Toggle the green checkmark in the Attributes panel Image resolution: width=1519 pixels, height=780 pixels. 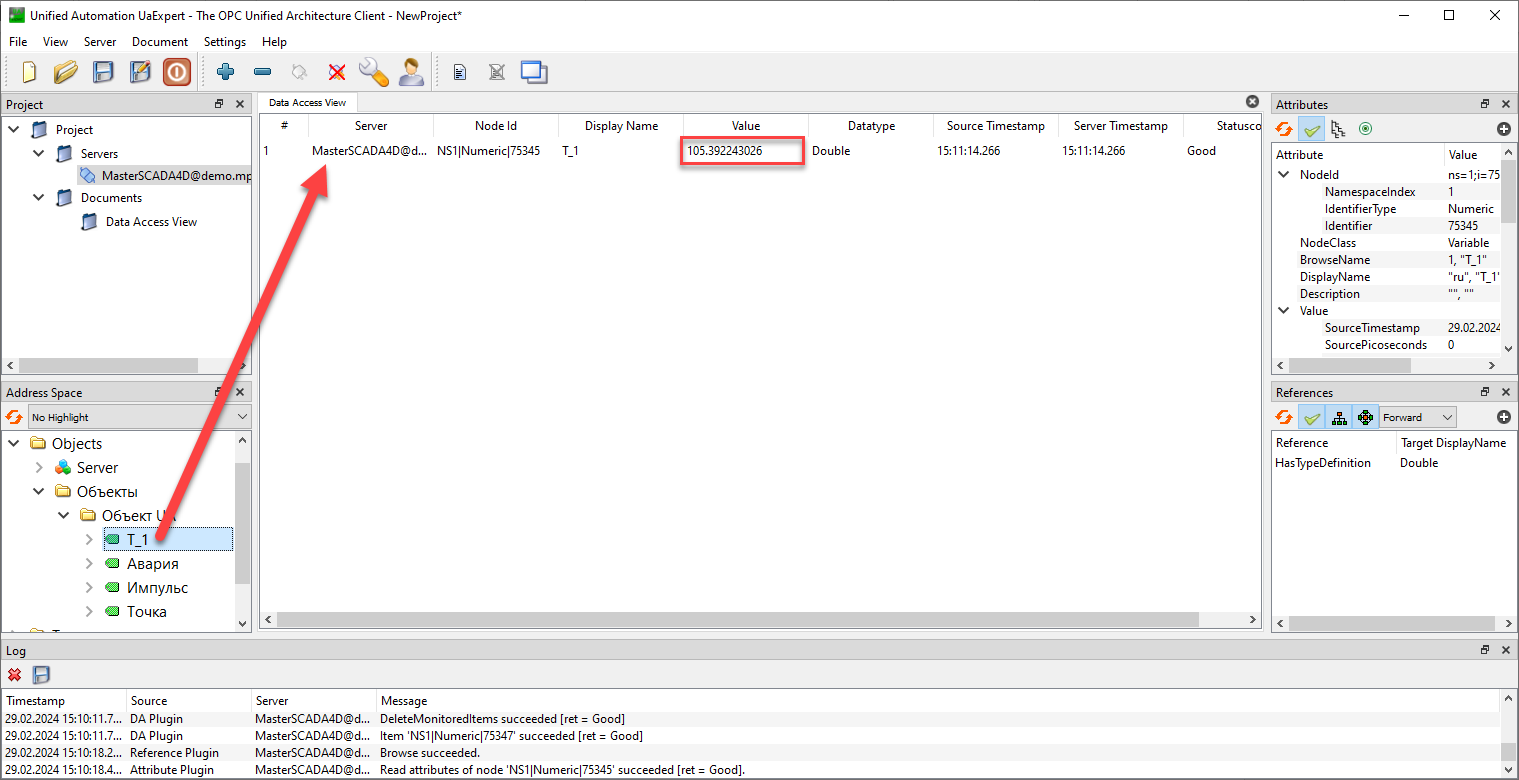click(x=1311, y=129)
